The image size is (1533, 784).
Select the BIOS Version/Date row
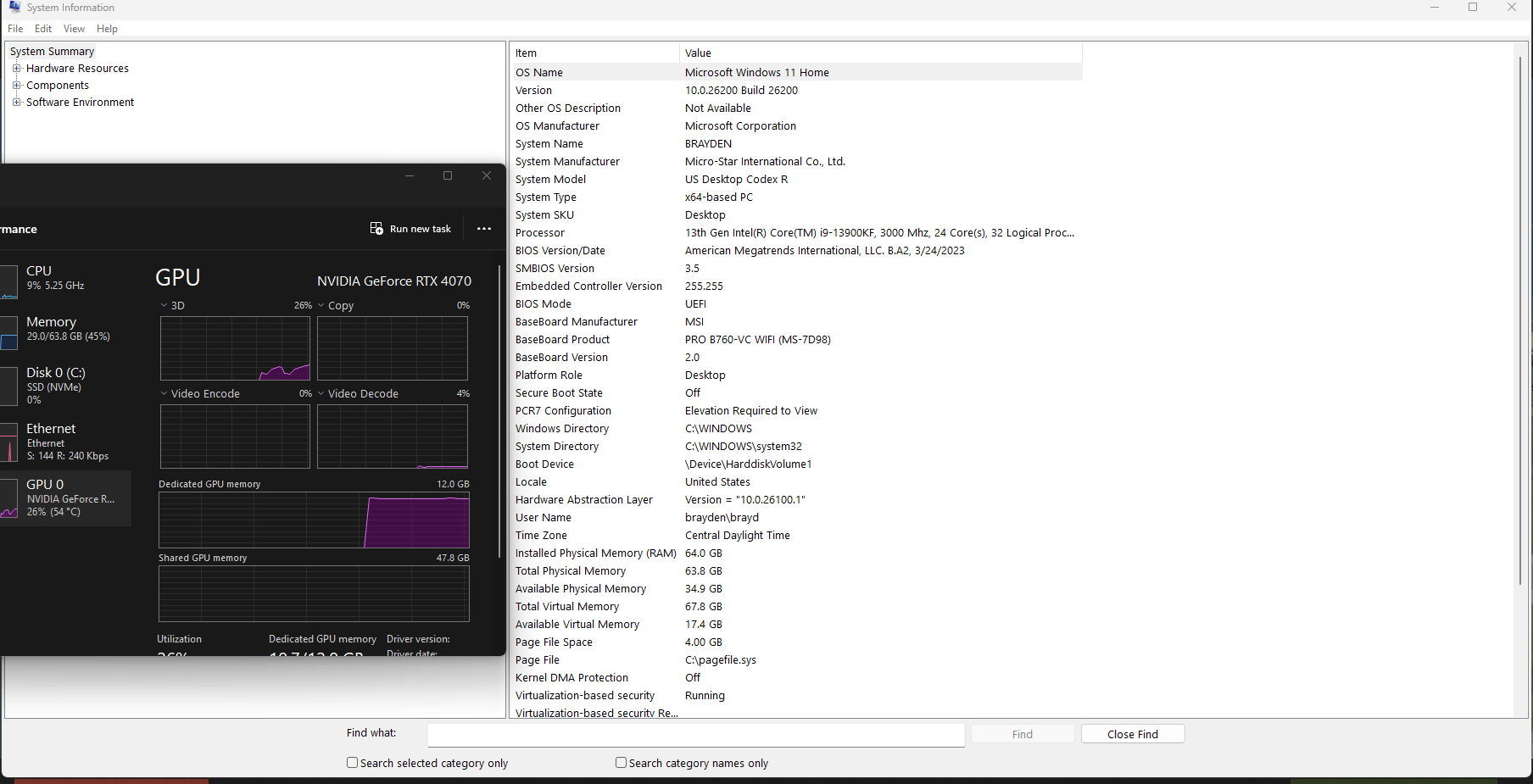point(796,251)
